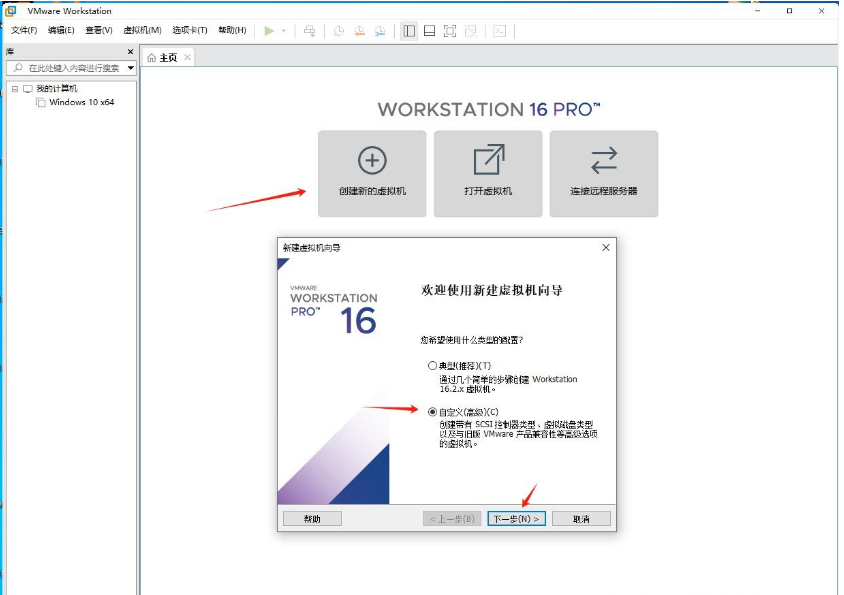Screen dimensions: 844x595
Task: Collapse the 我的计算机 tree node
Action: [x=15, y=88]
